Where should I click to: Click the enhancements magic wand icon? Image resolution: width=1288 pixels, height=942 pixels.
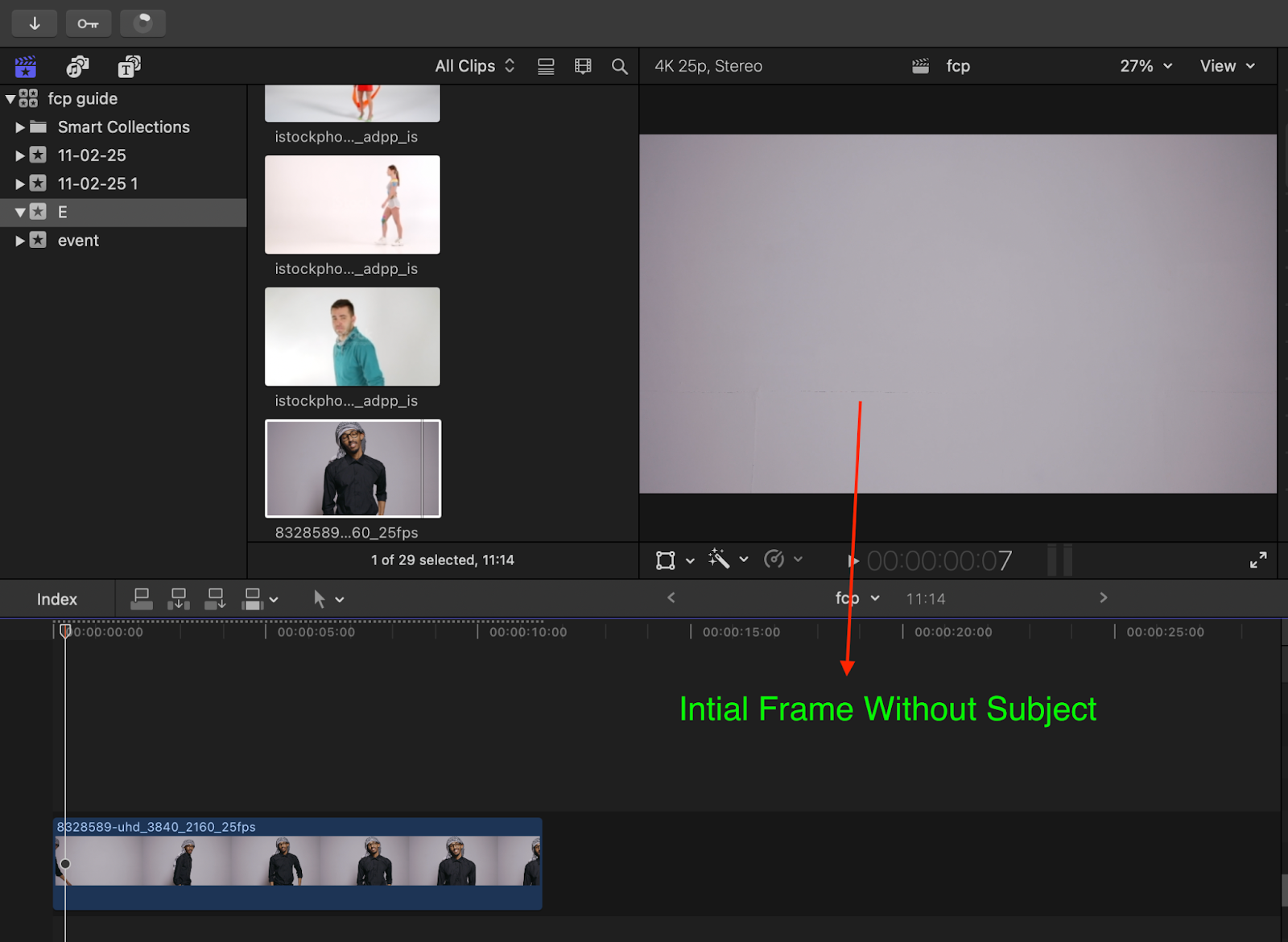[x=719, y=559]
